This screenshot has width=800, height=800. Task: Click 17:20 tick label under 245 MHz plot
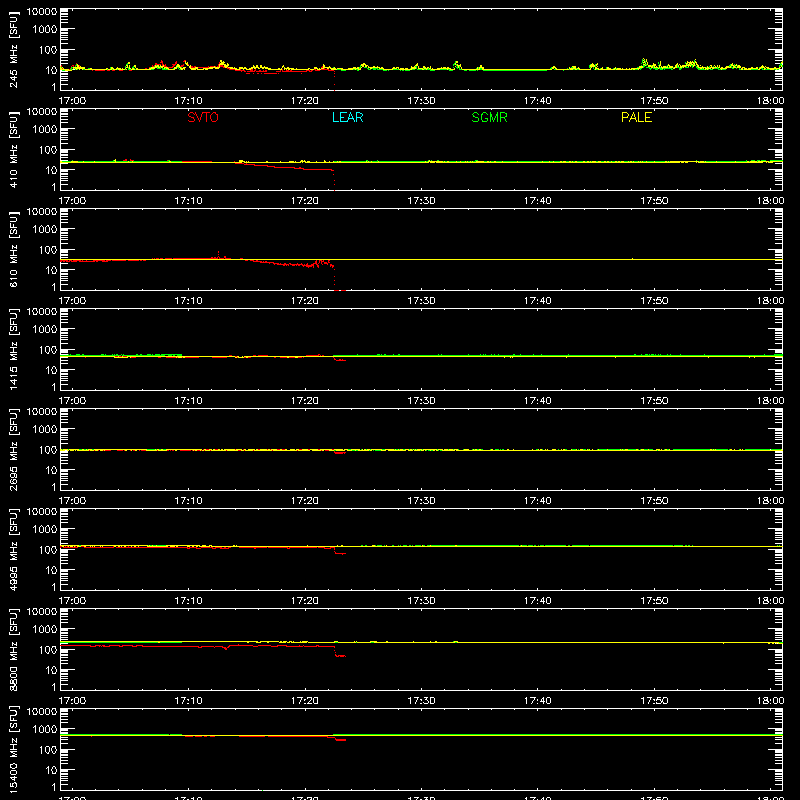pos(305,101)
